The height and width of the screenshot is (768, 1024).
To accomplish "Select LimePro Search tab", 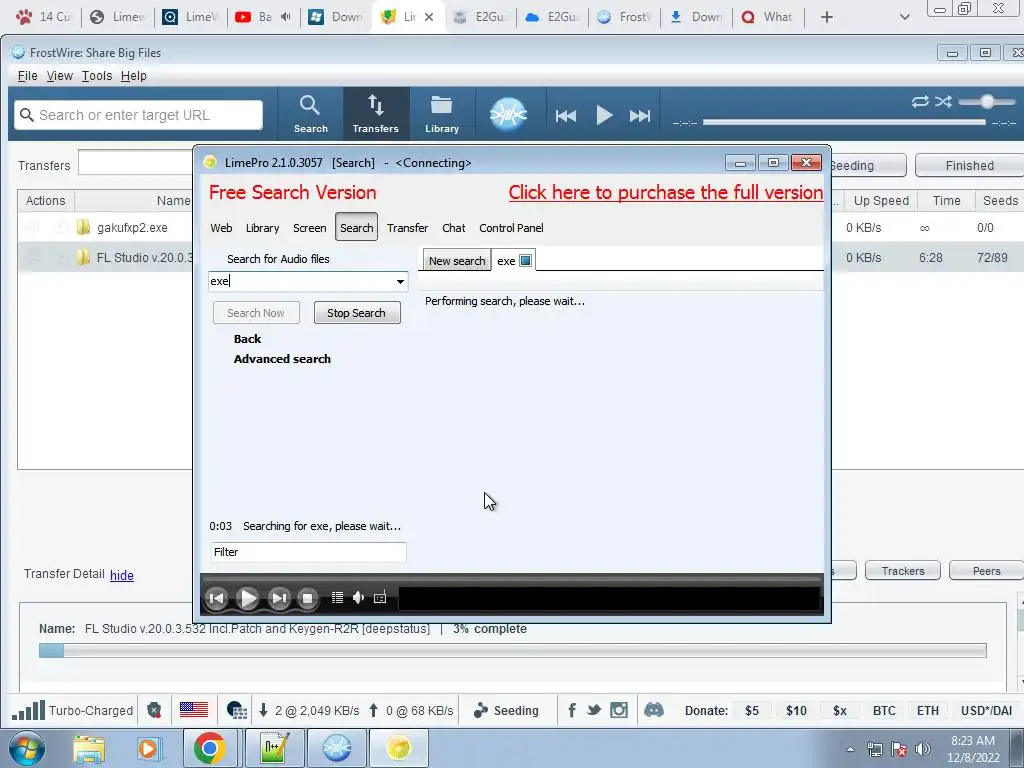I will [x=357, y=227].
